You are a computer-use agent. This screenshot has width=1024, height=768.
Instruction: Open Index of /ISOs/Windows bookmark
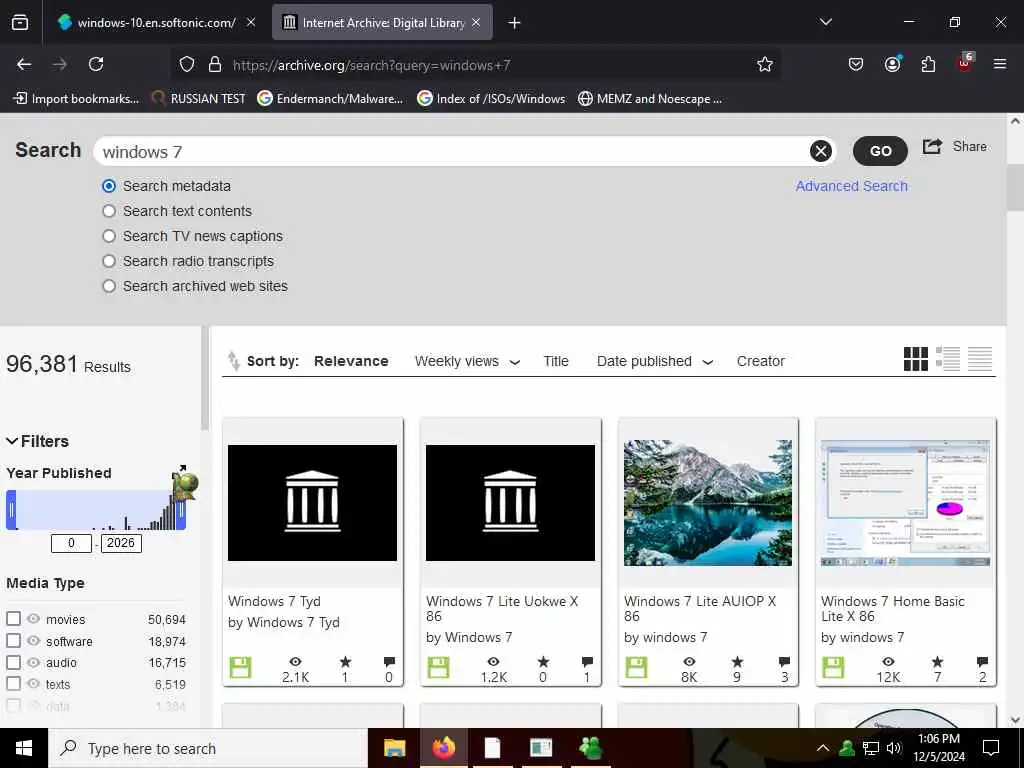(491, 99)
